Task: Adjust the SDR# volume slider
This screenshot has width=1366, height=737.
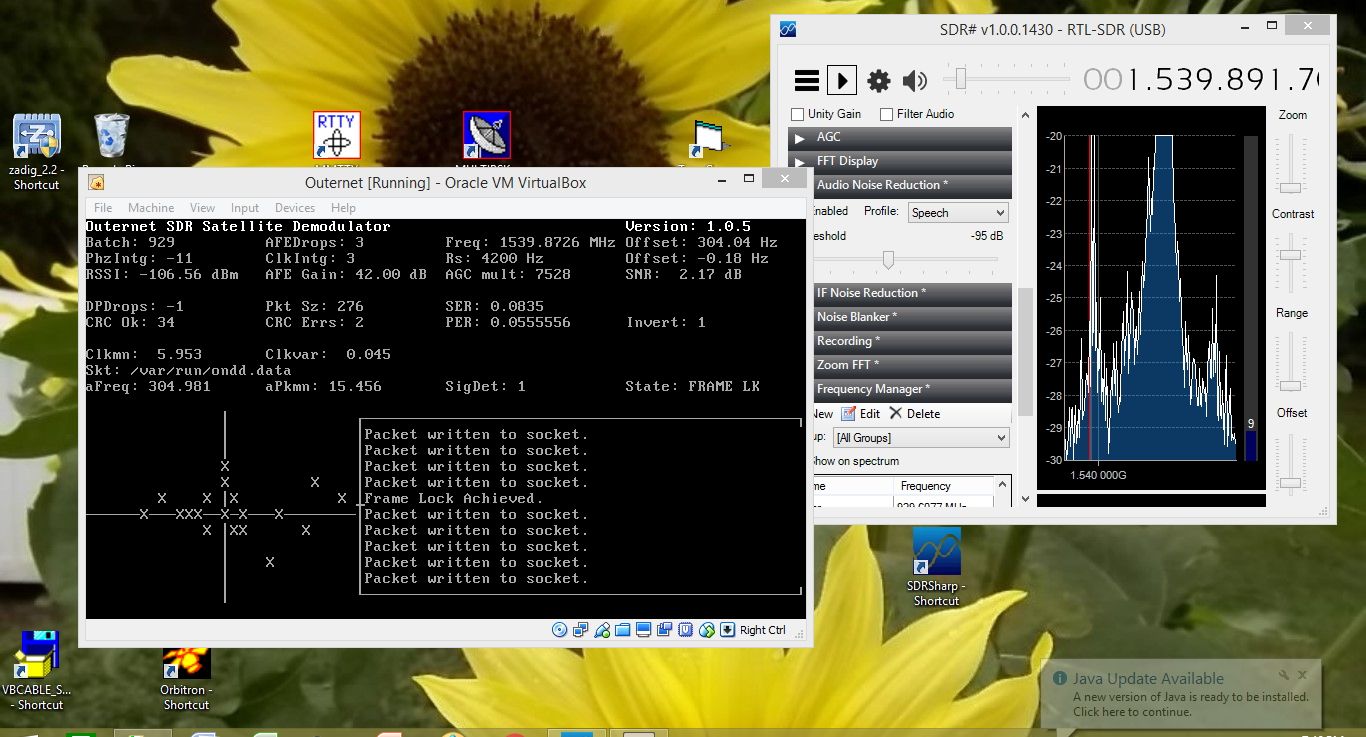Action: click(961, 78)
